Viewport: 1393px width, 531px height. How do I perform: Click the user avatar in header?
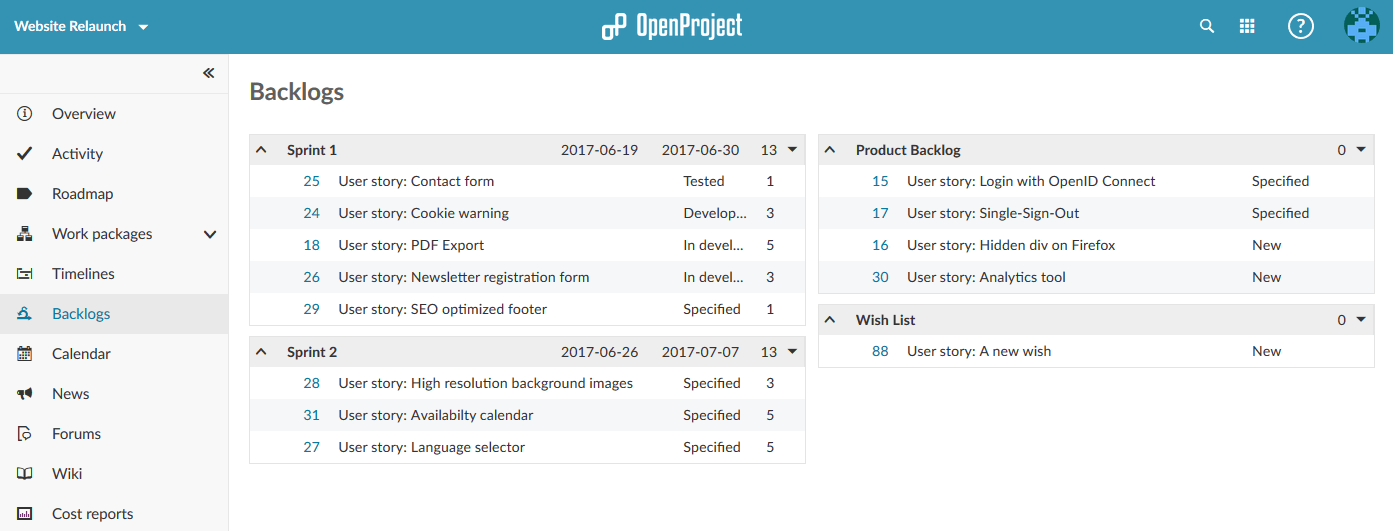click(1361, 26)
